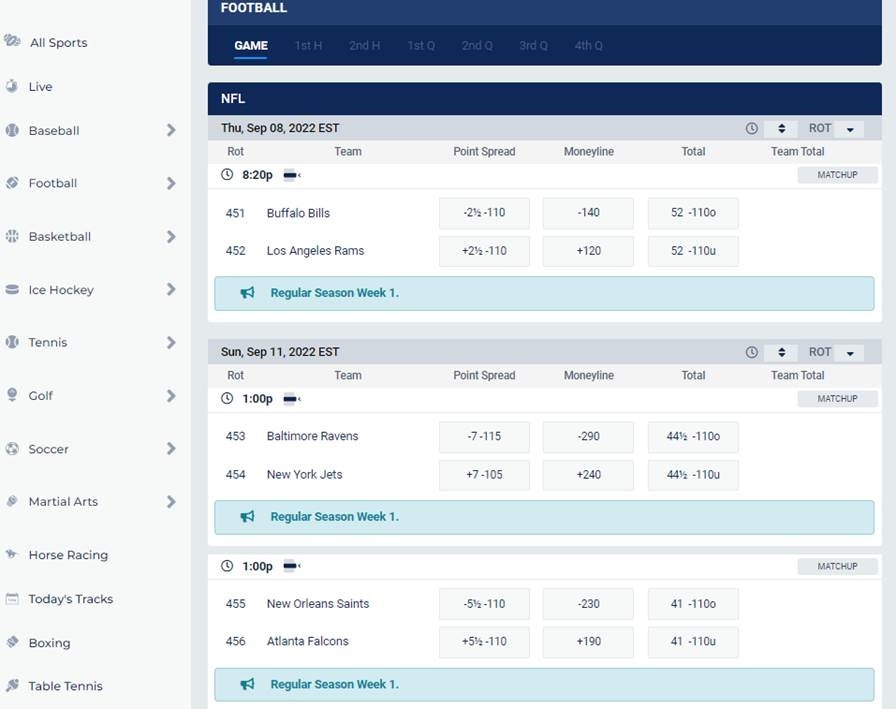The image size is (896, 709).
Task: Click the Golf sport icon
Action: point(12,395)
